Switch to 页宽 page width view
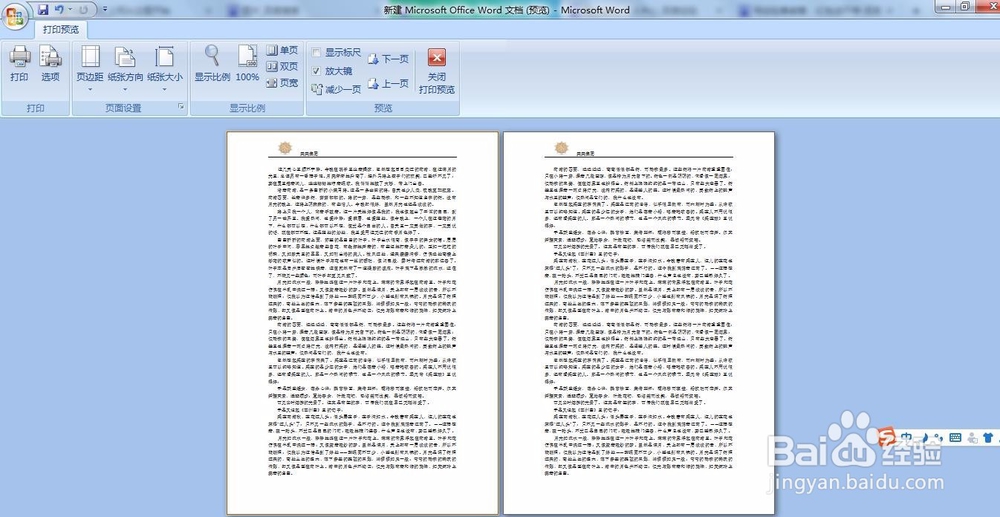The image size is (1000, 517). (x=282, y=83)
